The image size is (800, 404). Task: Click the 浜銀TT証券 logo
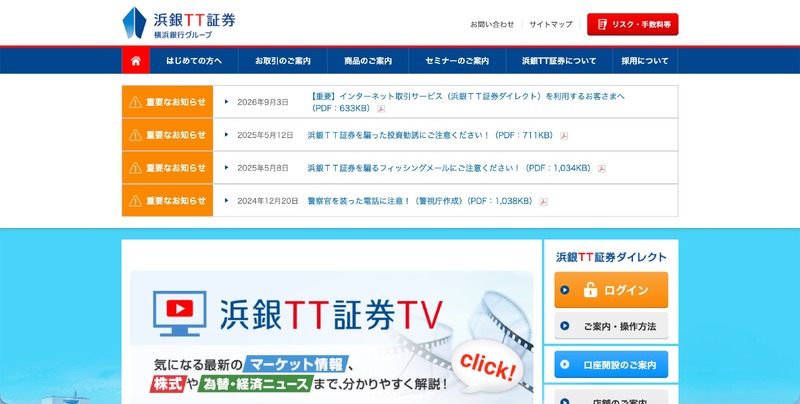[x=179, y=23]
